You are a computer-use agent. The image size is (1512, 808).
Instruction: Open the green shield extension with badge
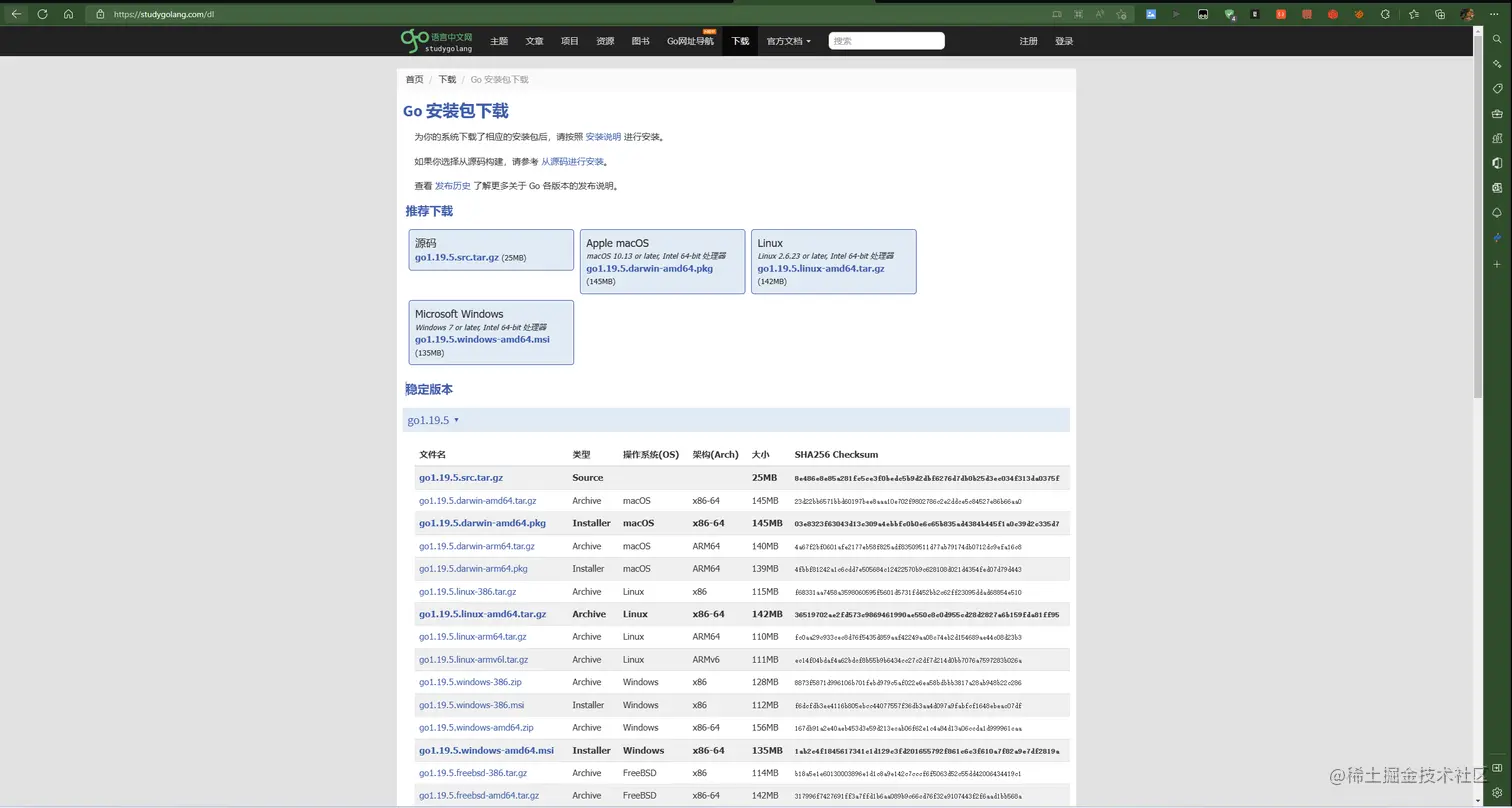[x=1230, y=14]
